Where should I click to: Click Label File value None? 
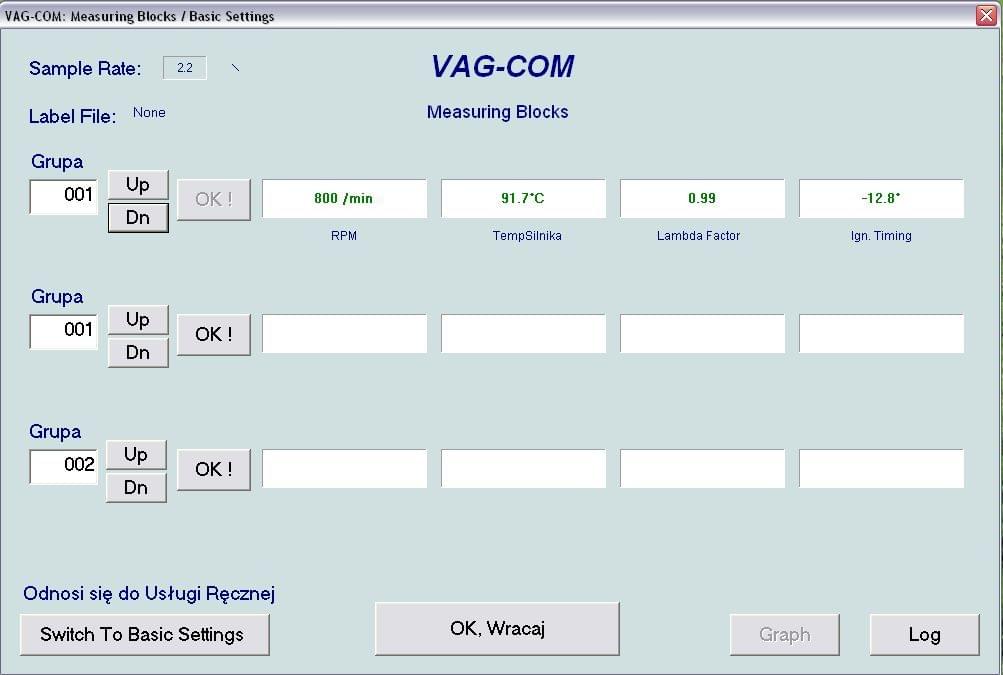click(x=149, y=113)
